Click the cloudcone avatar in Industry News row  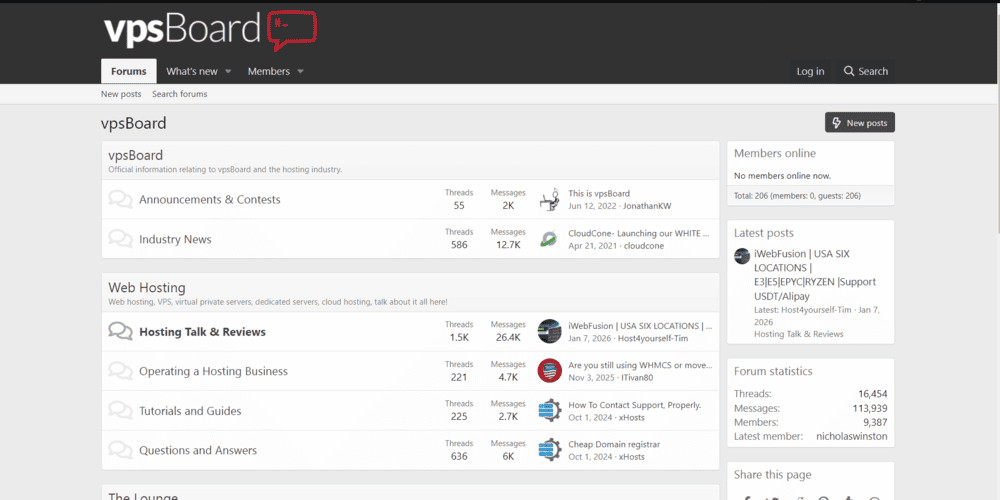point(549,239)
